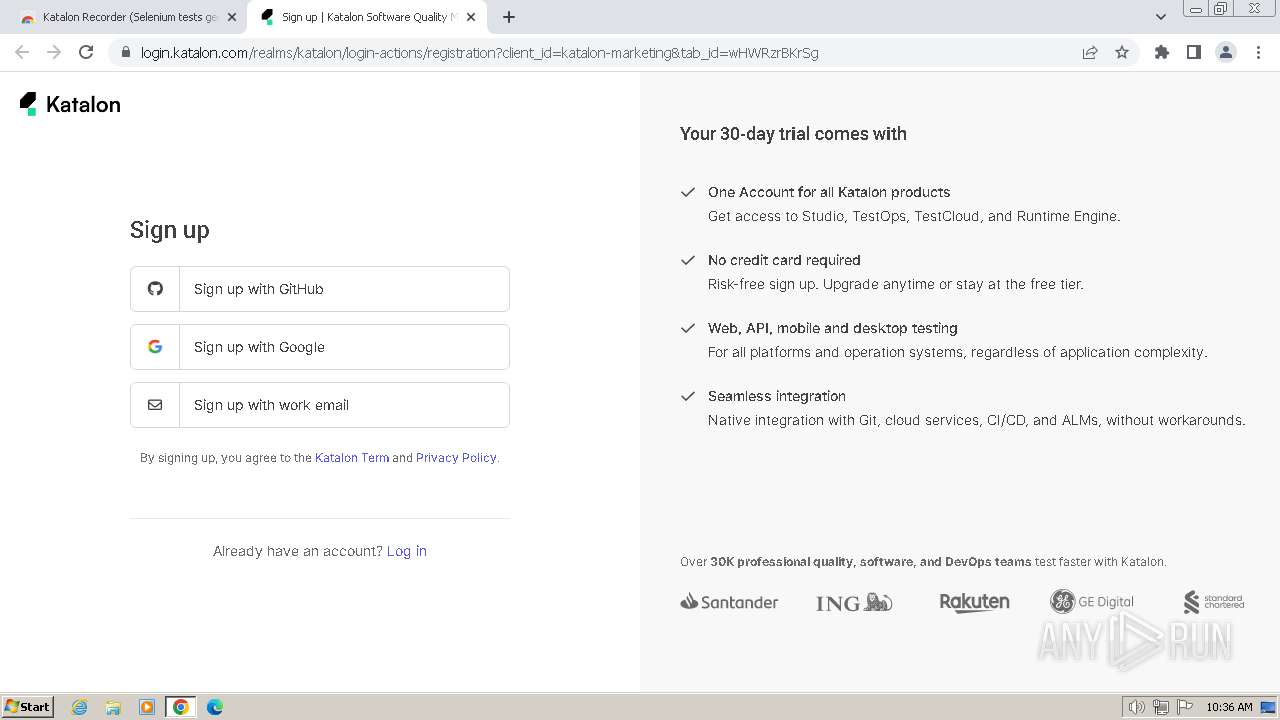Click the Show desktop button

click(1269, 707)
